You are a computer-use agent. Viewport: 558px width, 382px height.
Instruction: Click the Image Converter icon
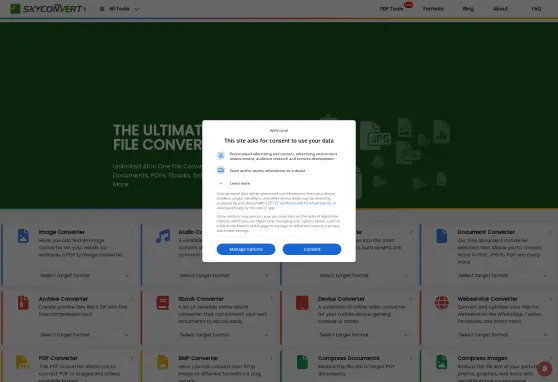point(23,236)
